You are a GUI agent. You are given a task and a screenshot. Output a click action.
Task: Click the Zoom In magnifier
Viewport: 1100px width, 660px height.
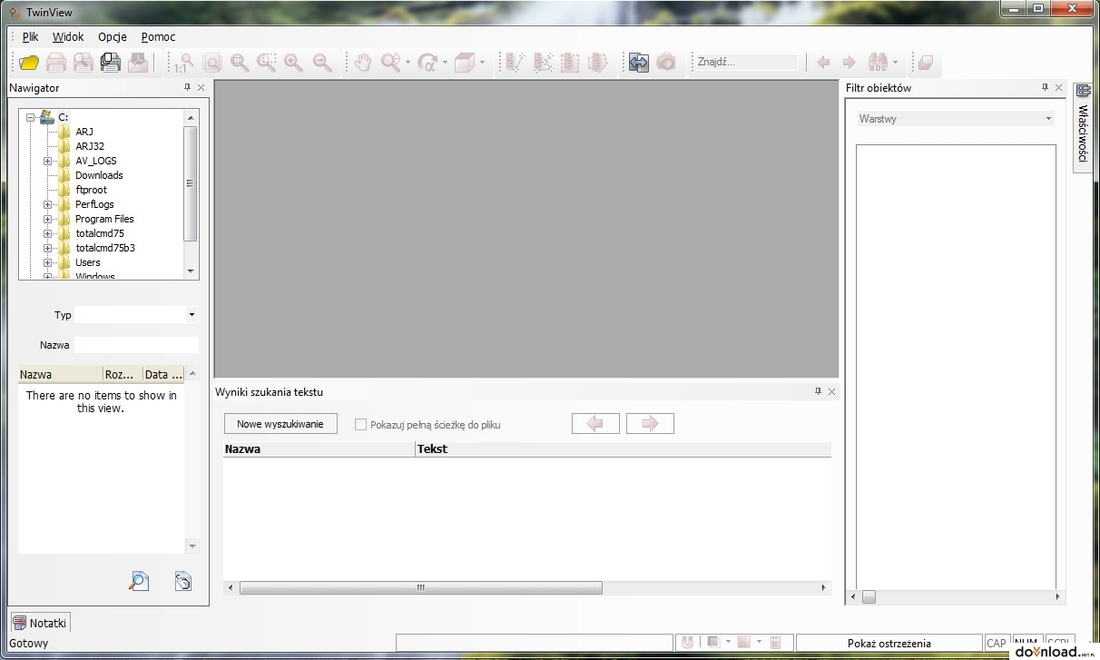294,62
